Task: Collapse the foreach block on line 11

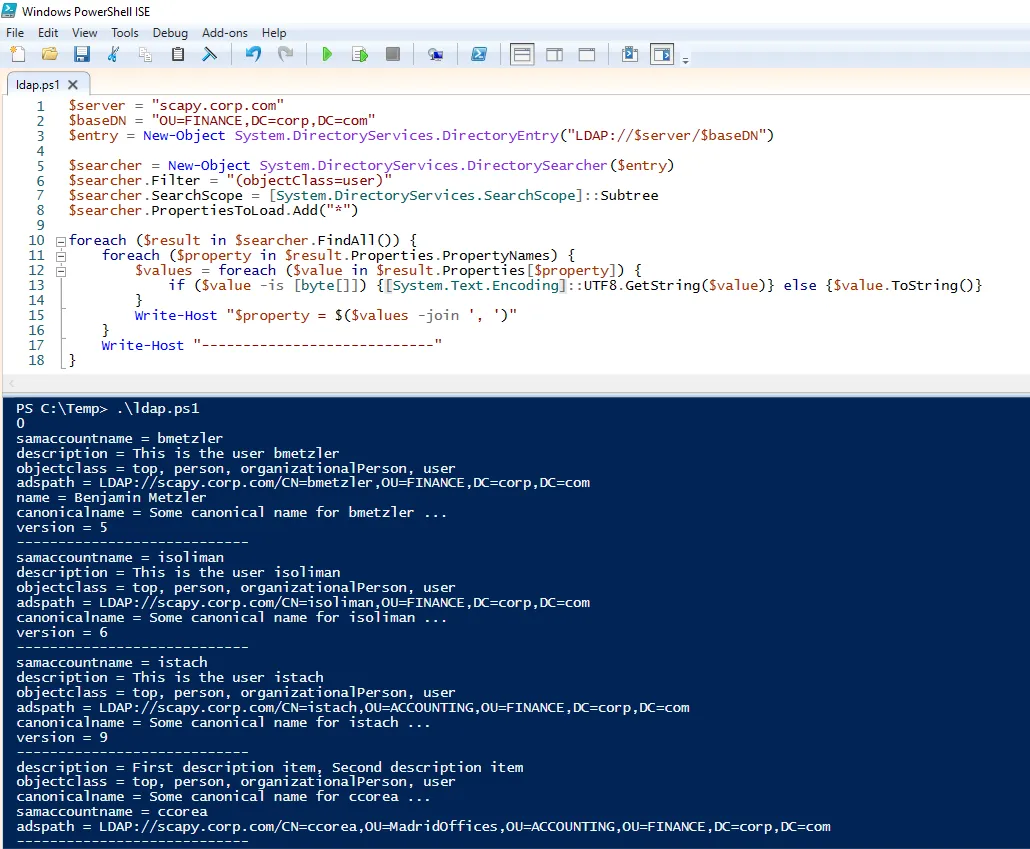Action: (60, 256)
